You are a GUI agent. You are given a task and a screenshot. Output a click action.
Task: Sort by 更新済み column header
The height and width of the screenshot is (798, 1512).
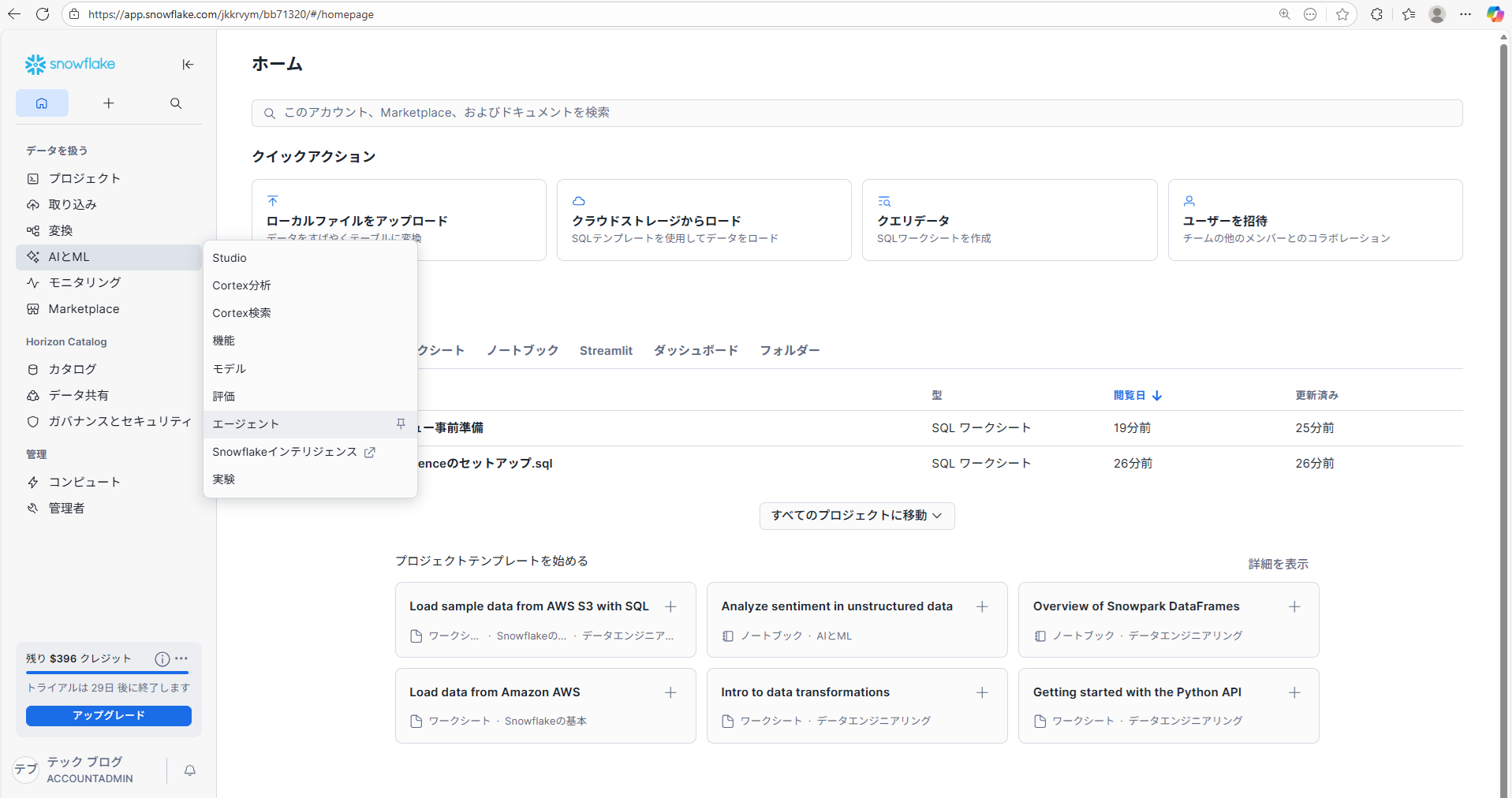point(1316,396)
